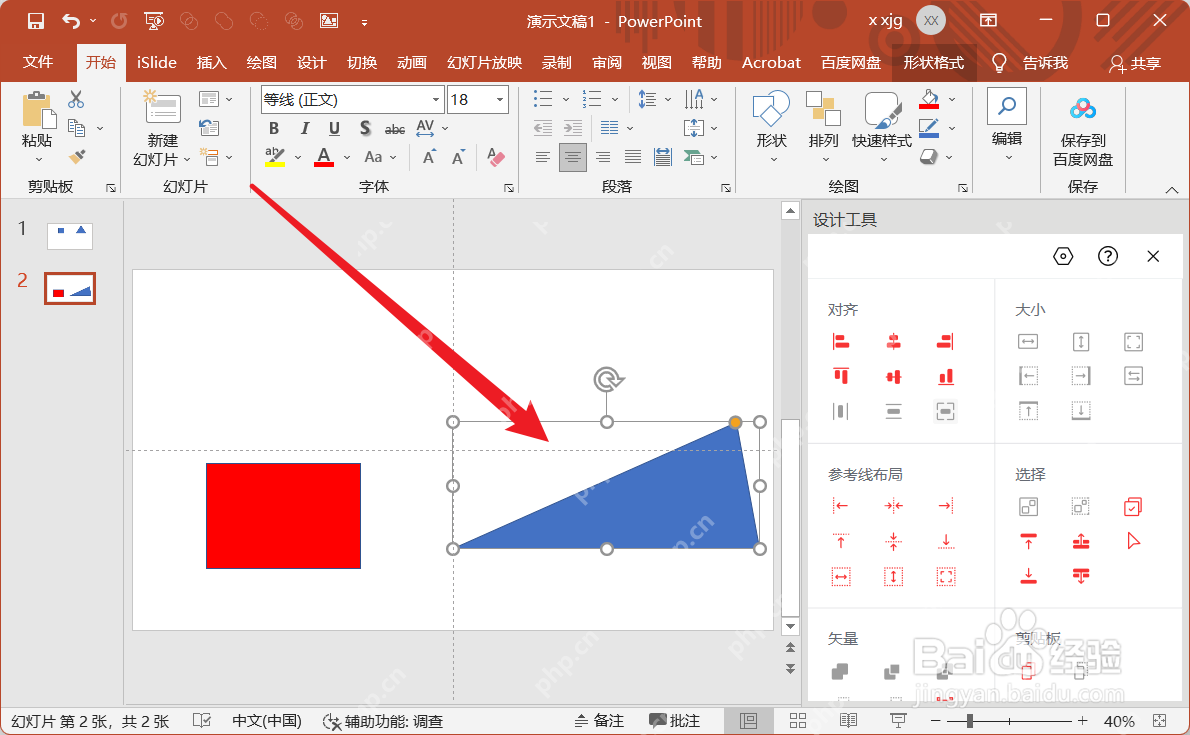Viewport: 1190px width, 735px height.
Task: Toggle Italic formatting
Action: [304, 128]
